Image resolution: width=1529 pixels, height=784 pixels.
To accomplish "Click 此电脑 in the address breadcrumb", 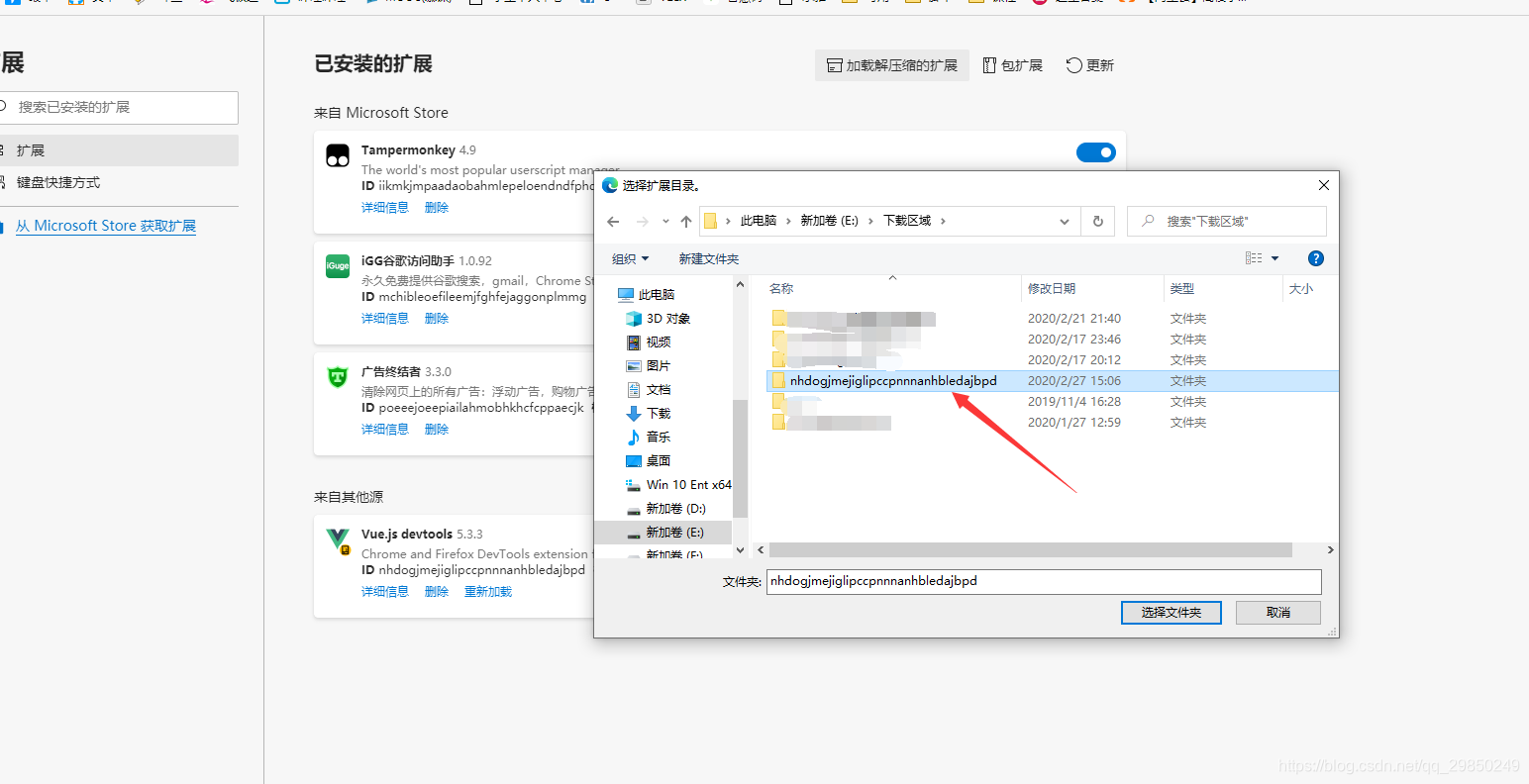I will [759, 221].
